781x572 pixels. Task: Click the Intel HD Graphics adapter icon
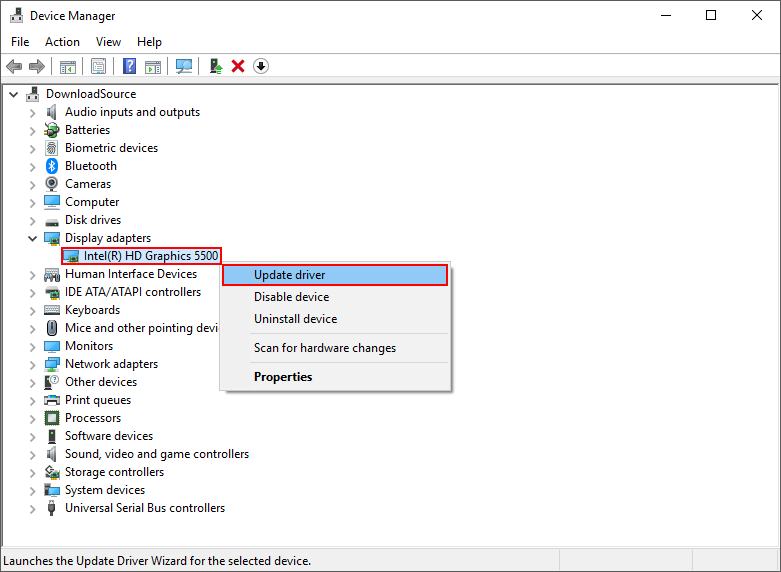click(x=72, y=256)
